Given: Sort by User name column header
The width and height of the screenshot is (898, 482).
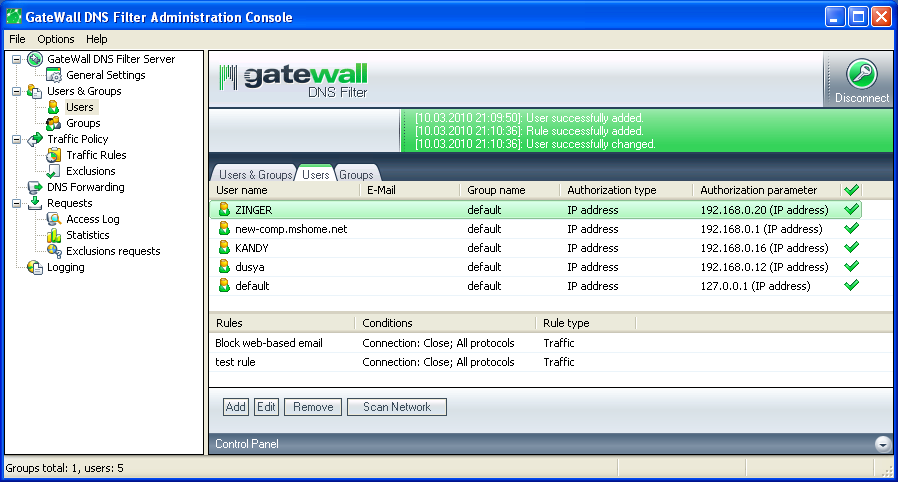Looking at the screenshot, I should click(x=285, y=190).
